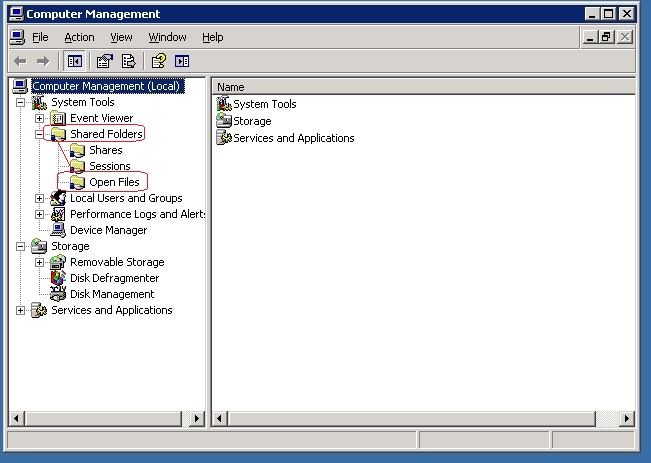Select Storage in the right pane list
This screenshot has height=463, width=651.
pyautogui.click(x=251, y=121)
